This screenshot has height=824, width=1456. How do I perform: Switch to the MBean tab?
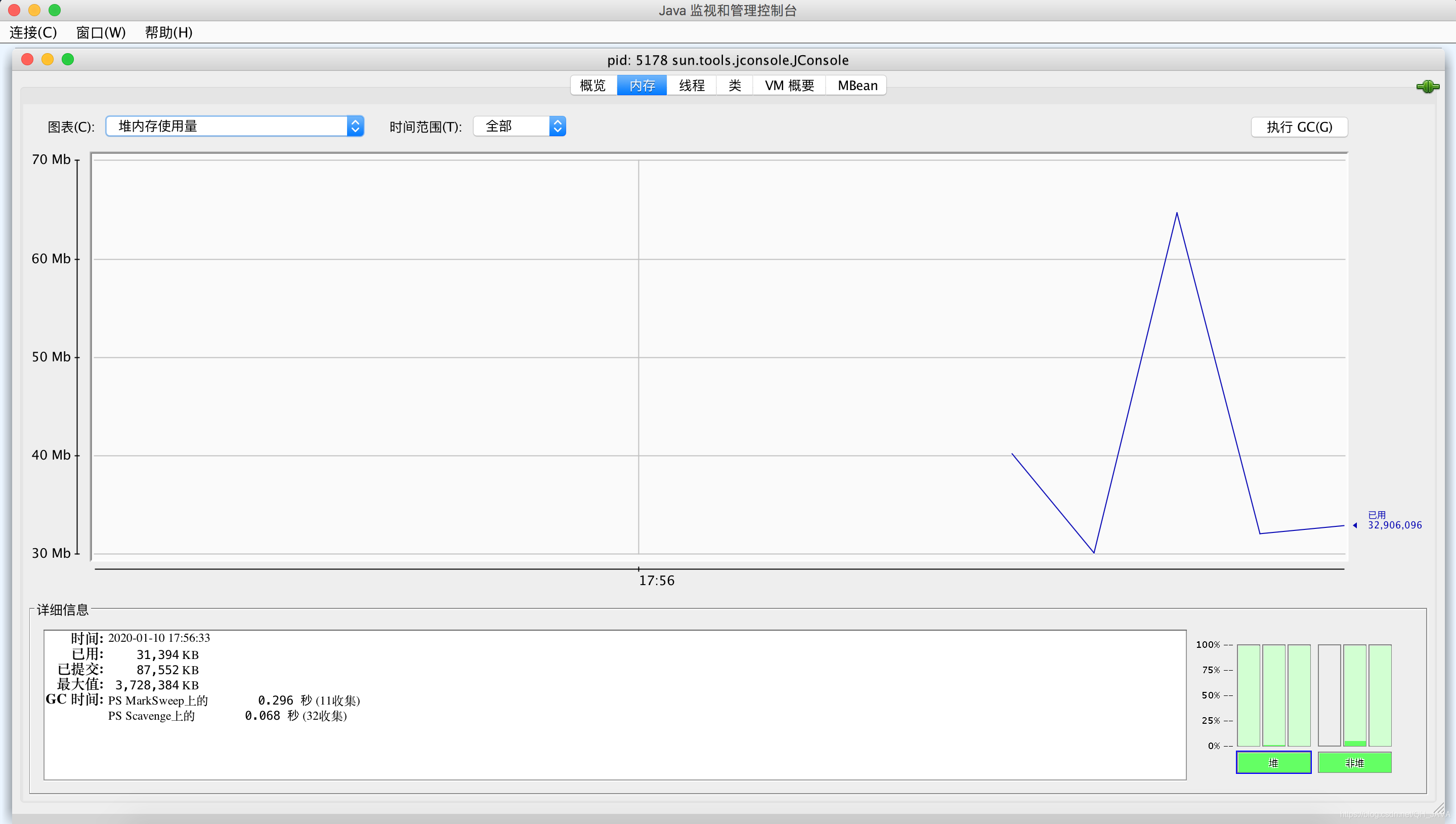point(857,86)
